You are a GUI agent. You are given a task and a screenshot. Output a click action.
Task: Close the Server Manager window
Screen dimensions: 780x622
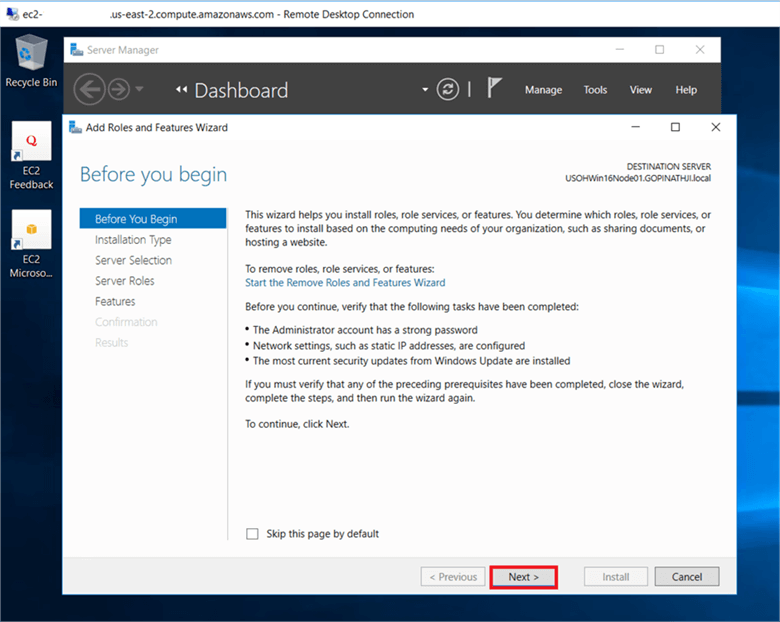pos(699,50)
